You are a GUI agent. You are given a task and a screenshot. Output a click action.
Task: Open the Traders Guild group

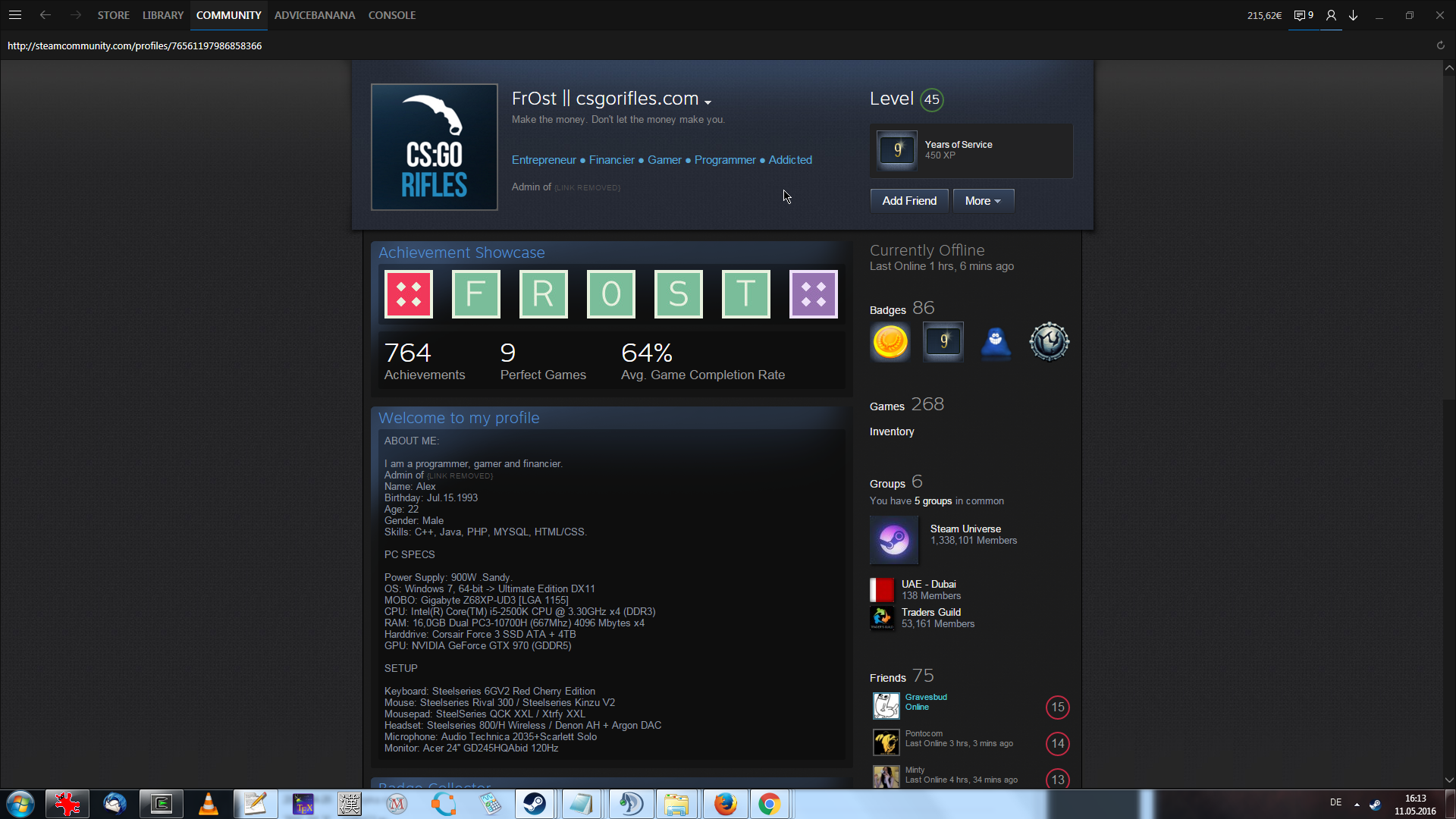[x=930, y=612]
